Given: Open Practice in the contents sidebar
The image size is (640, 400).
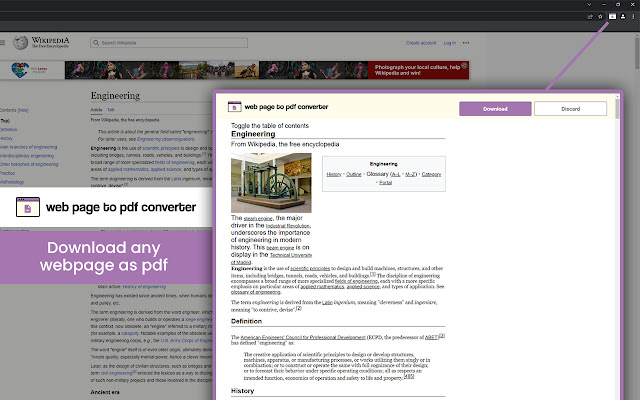Looking at the screenshot, I should 7,173.
